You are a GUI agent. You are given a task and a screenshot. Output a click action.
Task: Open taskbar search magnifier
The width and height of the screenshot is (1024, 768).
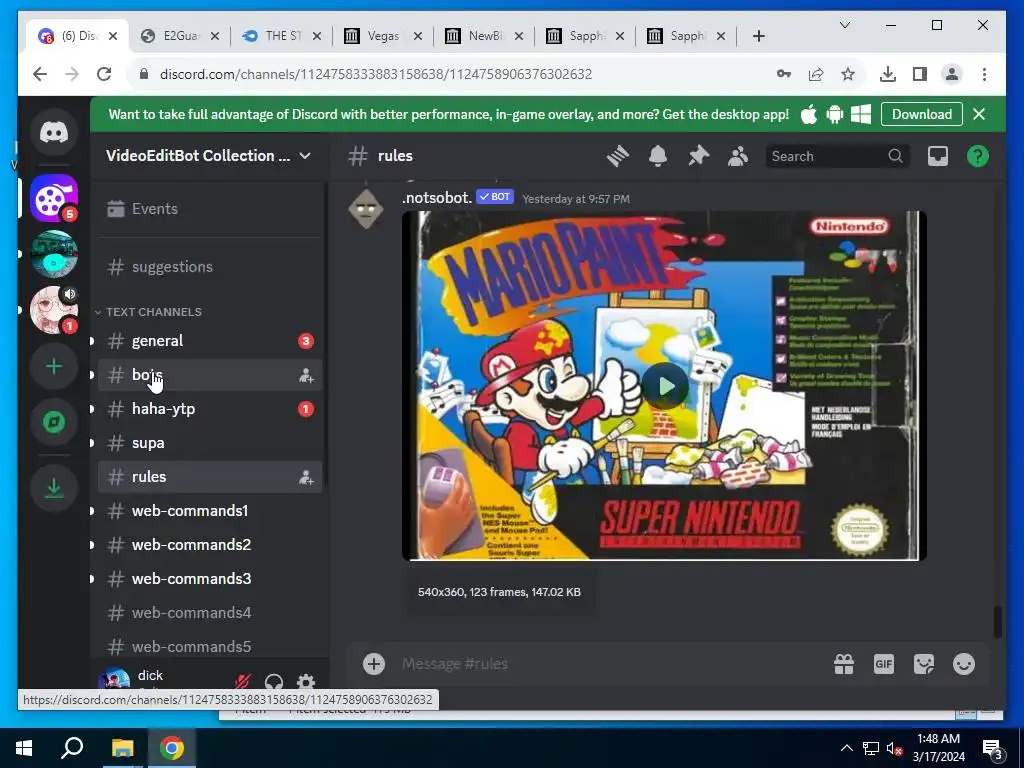[72, 748]
